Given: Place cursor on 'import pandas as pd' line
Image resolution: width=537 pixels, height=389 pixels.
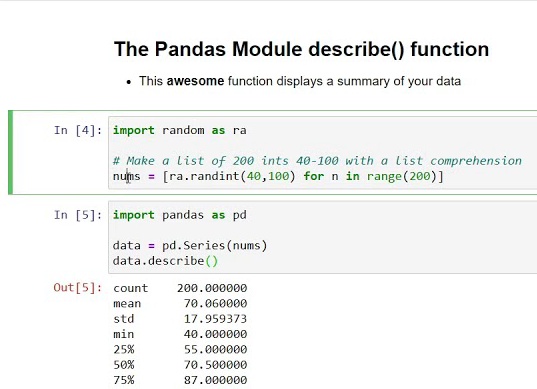Looking at the screenshot, I should coord(179,215).
